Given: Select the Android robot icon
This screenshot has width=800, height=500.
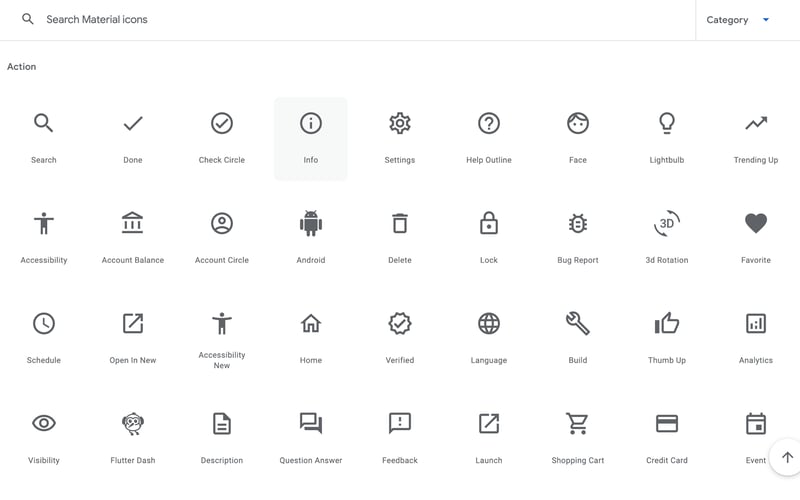Looking at the screenshot, I should [311, 223].
